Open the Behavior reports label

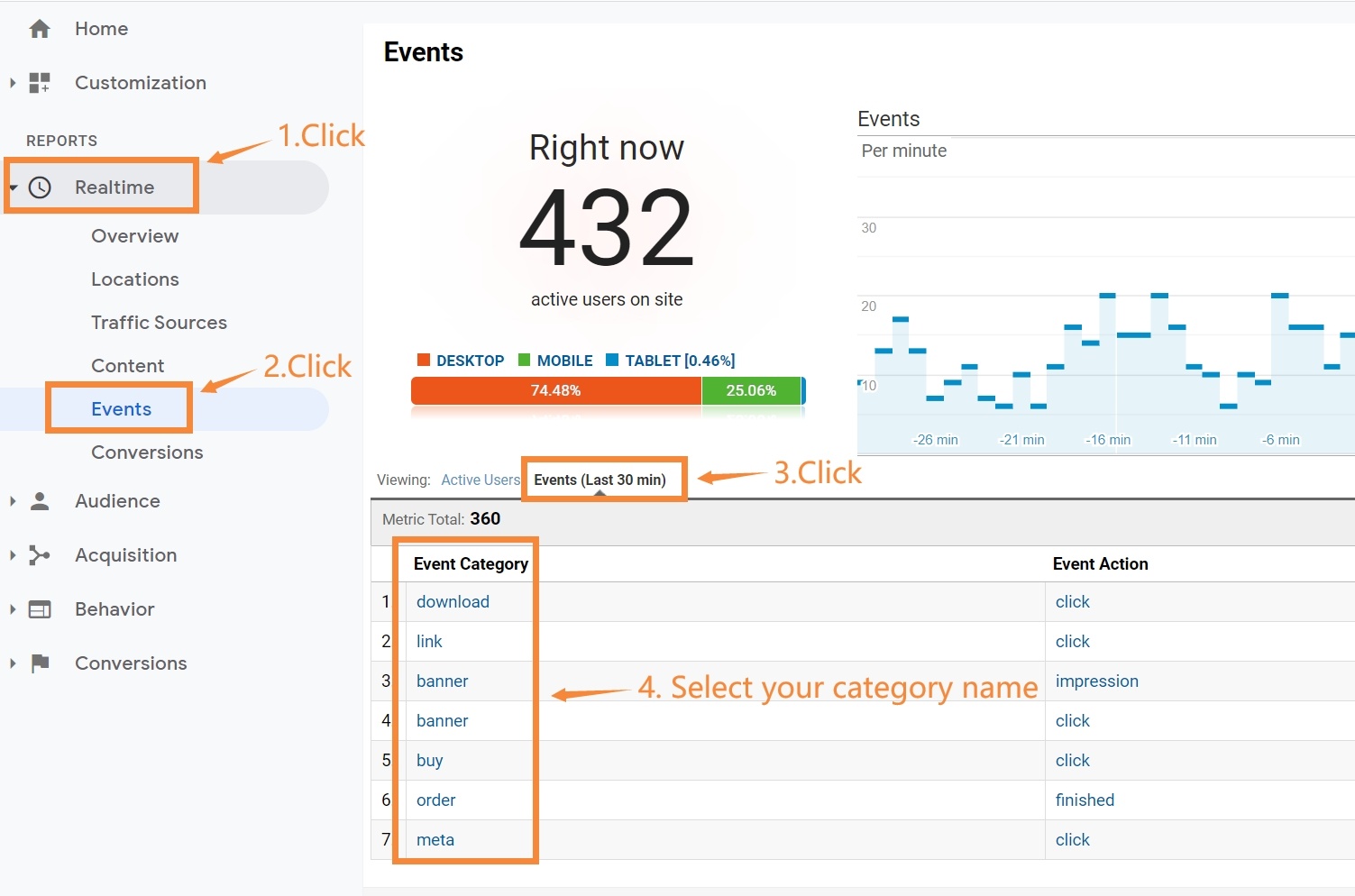114,609
